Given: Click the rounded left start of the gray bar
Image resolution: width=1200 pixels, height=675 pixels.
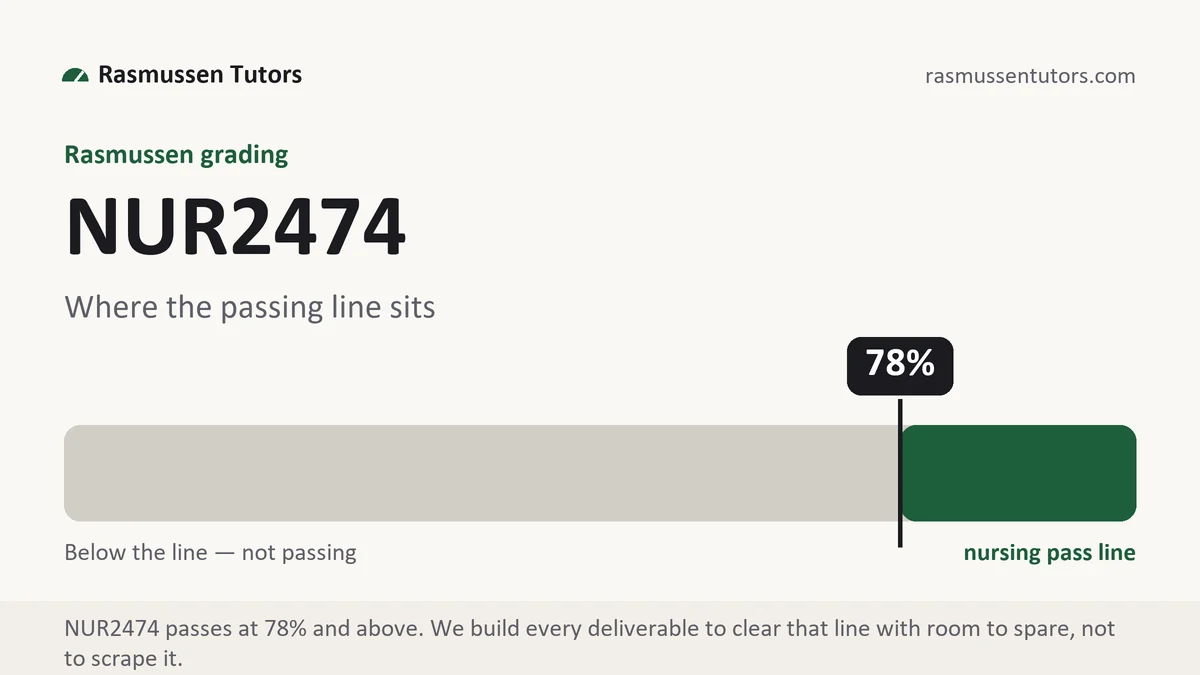Looking at the screenshot, I should point(74,473).
